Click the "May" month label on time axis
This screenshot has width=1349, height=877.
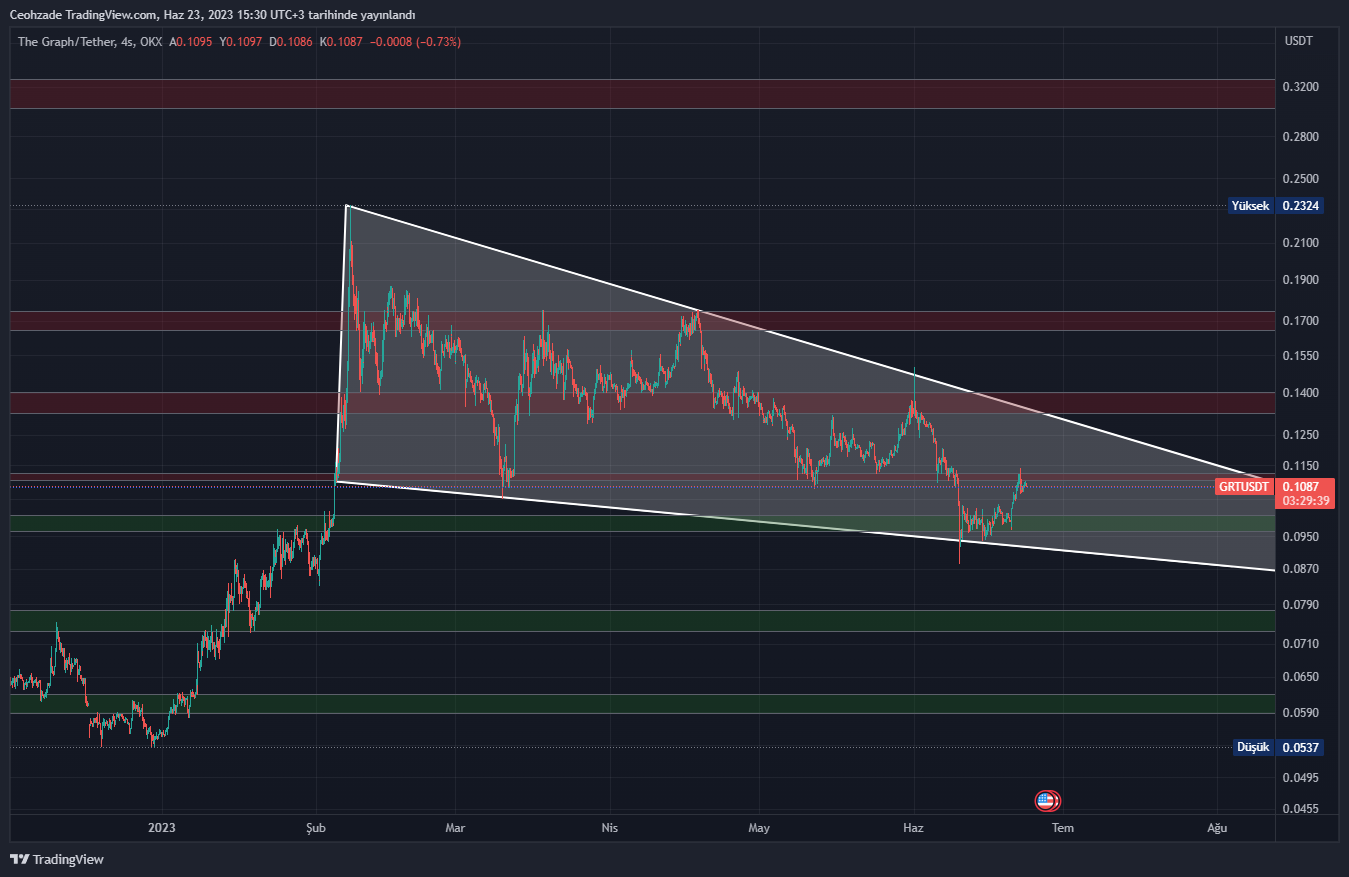coord(759,828)
